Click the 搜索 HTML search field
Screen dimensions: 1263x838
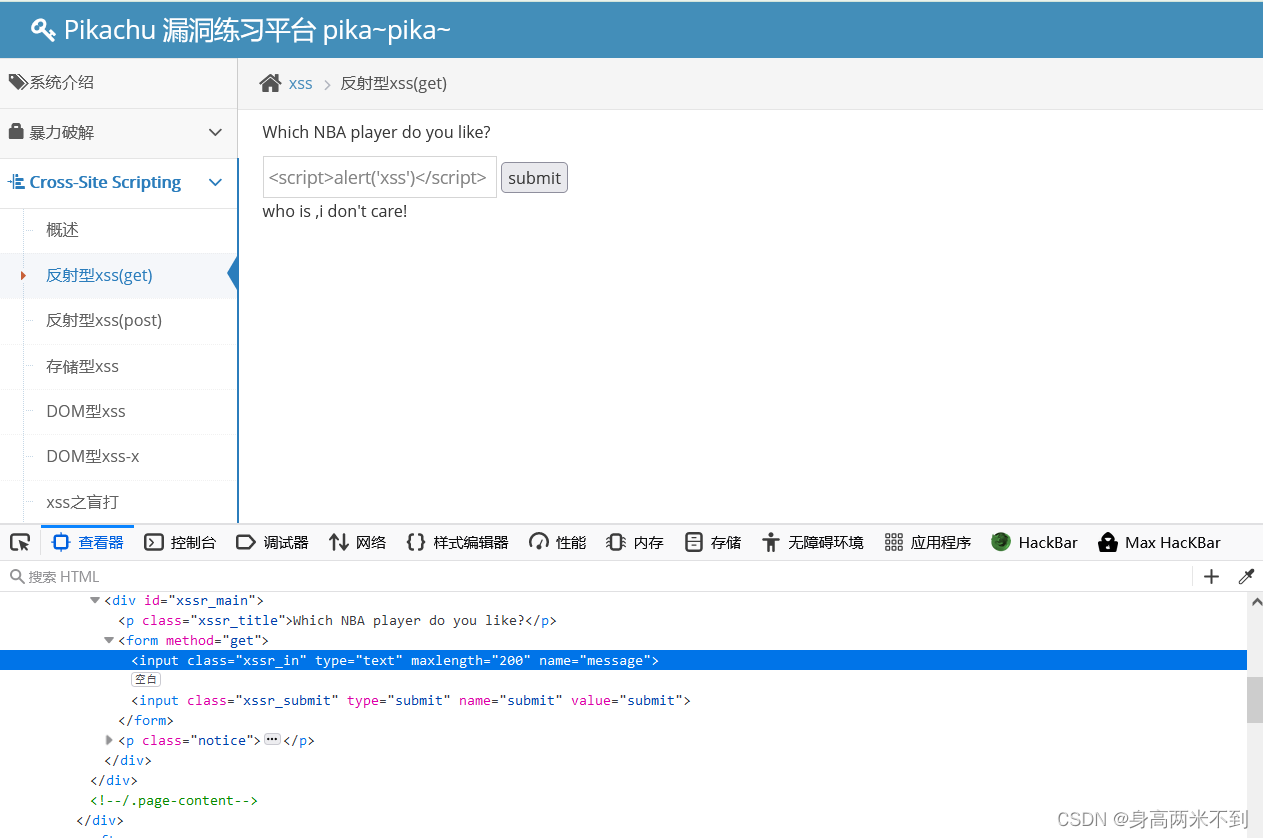coord(600,576)
